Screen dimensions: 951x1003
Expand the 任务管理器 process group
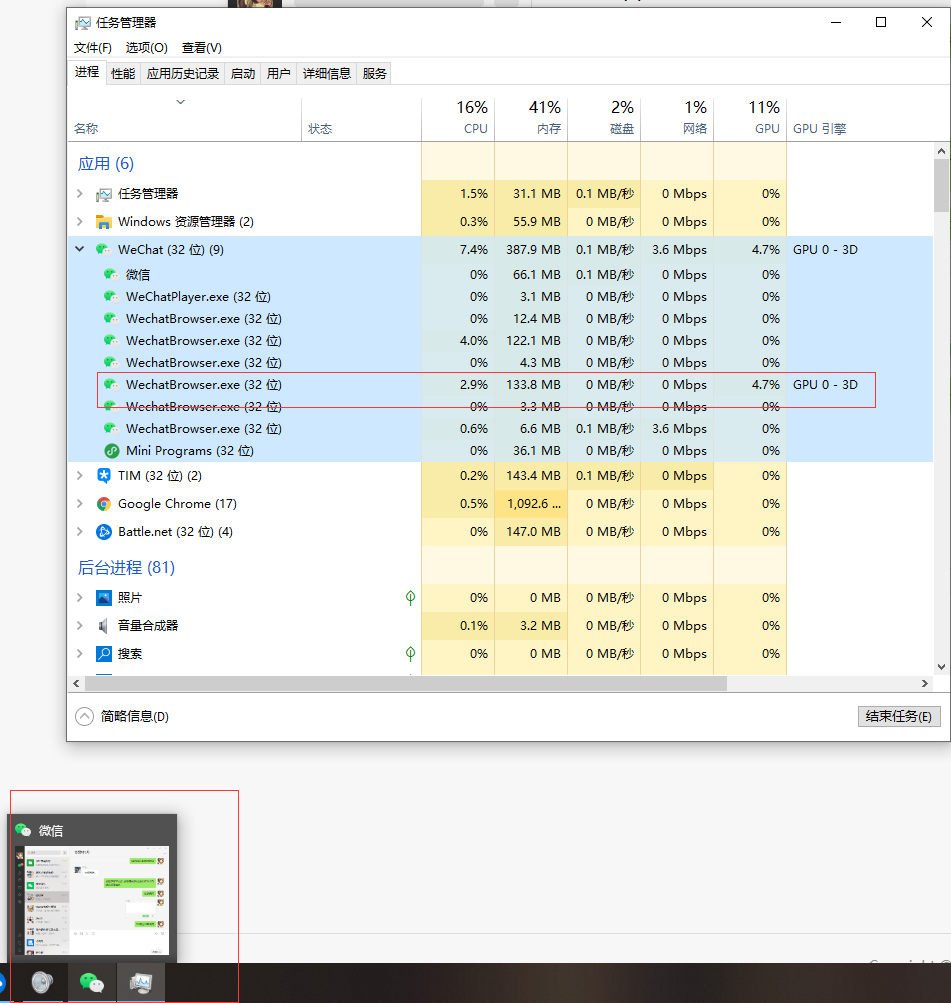[x=79, y=194]
